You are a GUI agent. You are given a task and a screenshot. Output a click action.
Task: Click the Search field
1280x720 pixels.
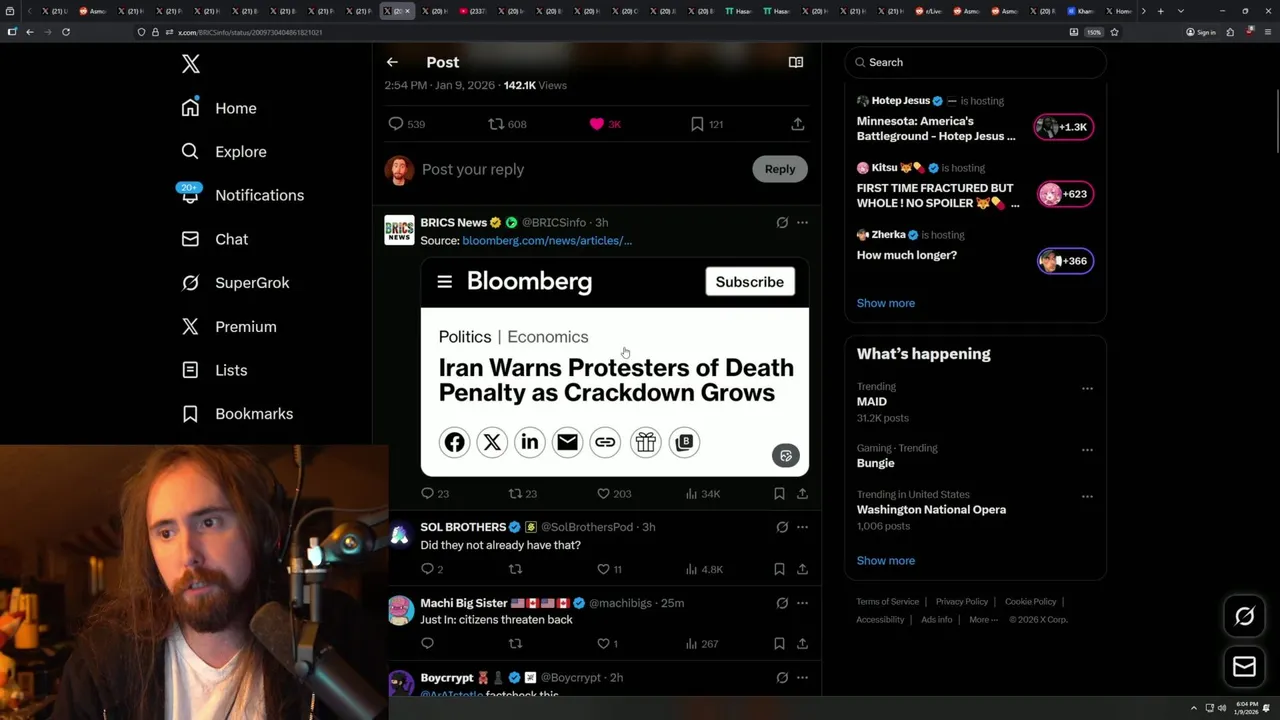click(x=975, y=62)
